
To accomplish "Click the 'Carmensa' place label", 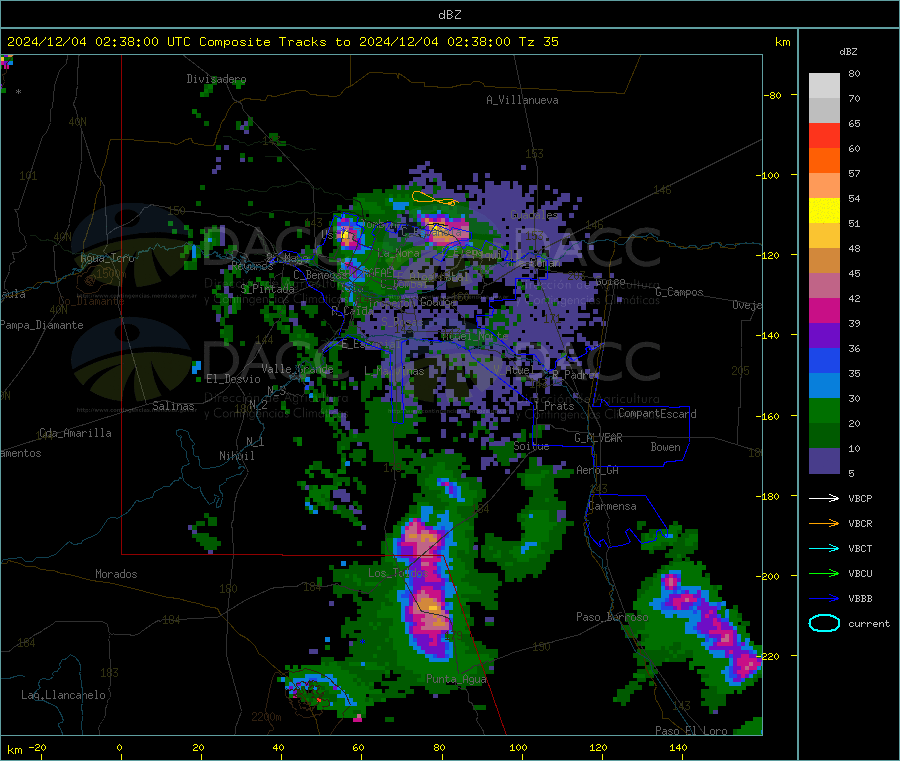I will coord(612,506).
